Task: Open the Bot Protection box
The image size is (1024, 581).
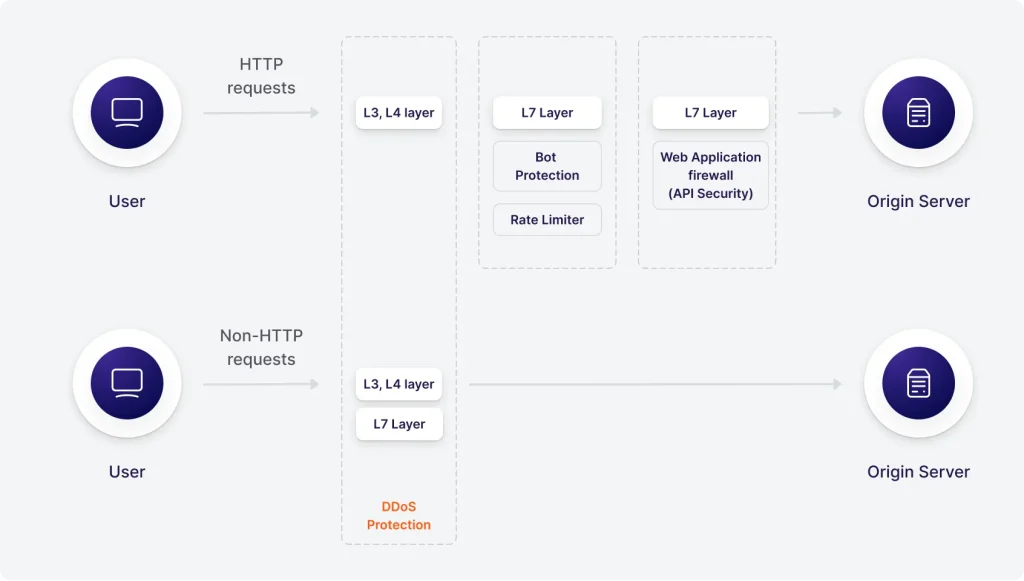Action: pyautogui.click(x=547, y=166)
